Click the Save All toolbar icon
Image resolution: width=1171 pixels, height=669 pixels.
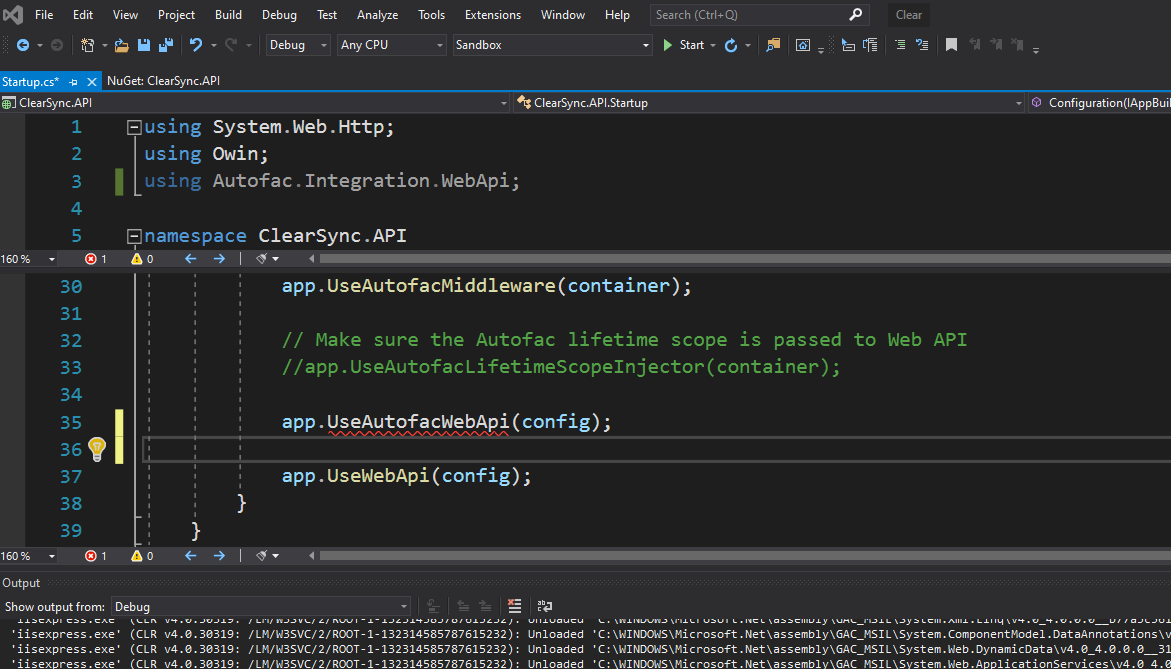[x=165, y=45]
